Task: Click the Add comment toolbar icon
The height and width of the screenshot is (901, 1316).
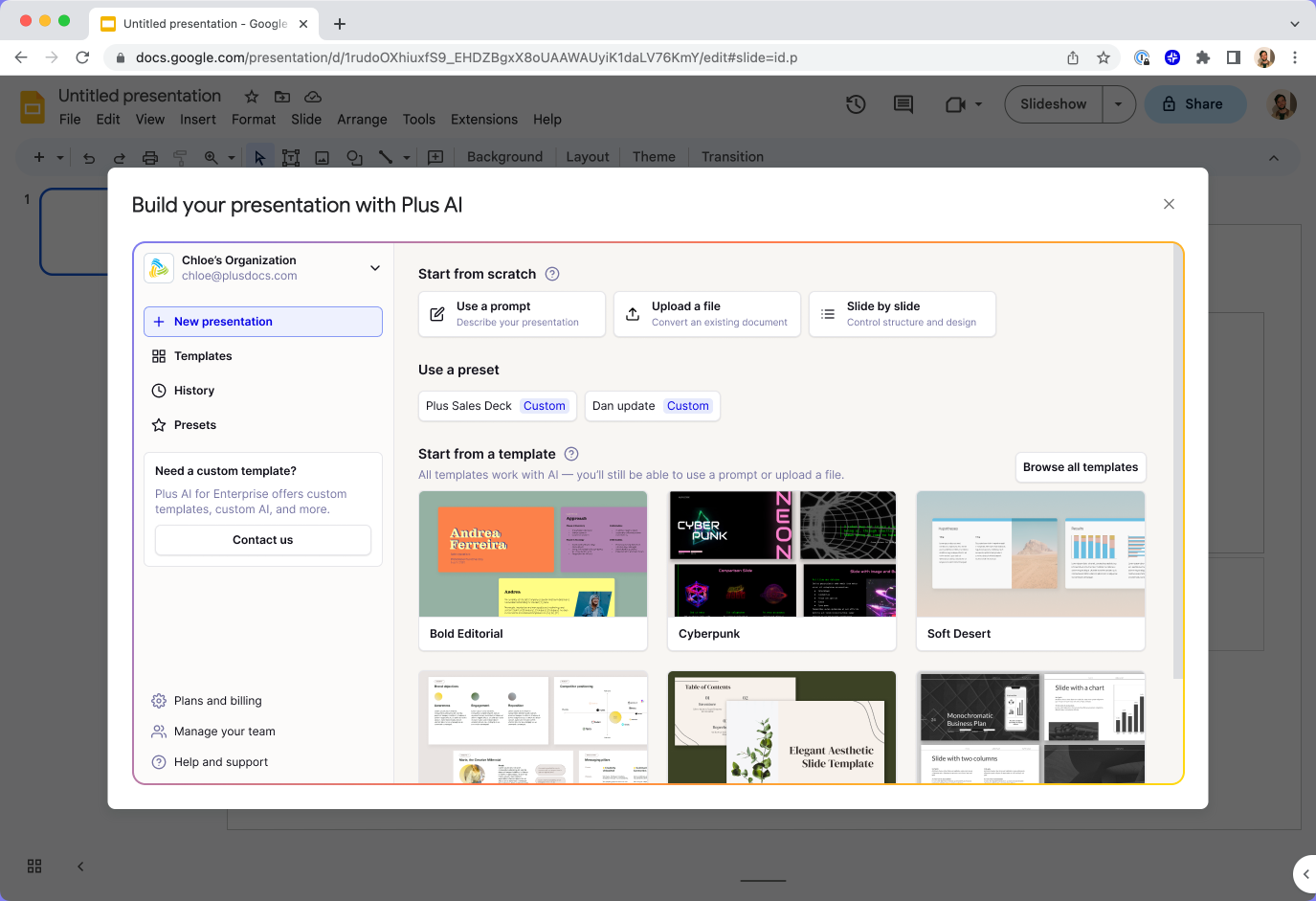Action: tap(435, 157)
